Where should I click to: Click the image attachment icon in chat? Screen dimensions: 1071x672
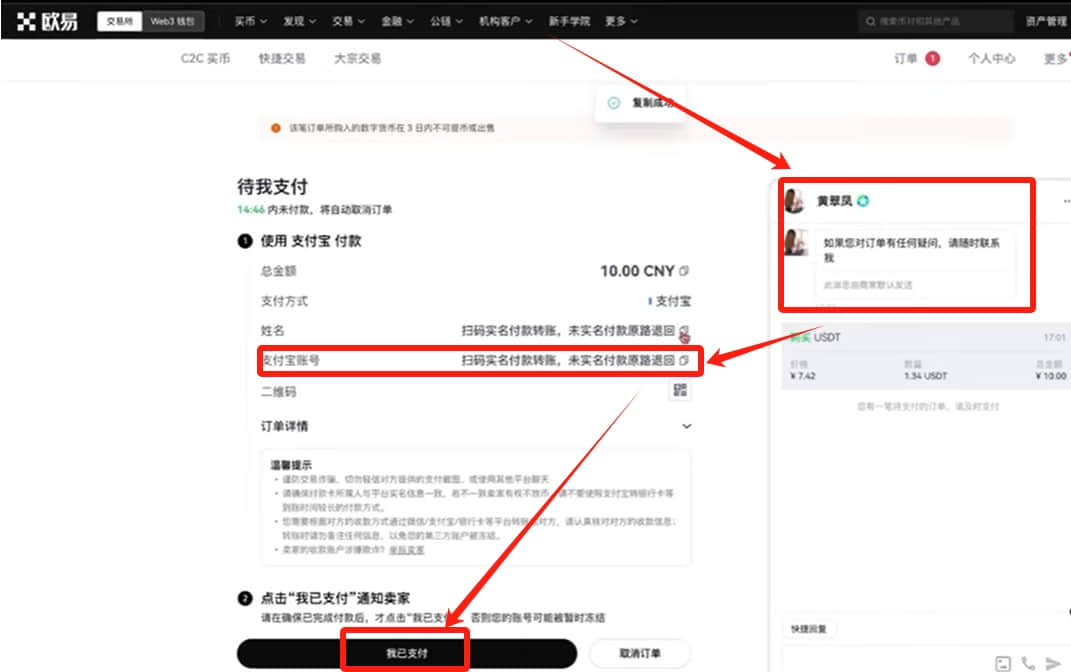pos(1003,663)
